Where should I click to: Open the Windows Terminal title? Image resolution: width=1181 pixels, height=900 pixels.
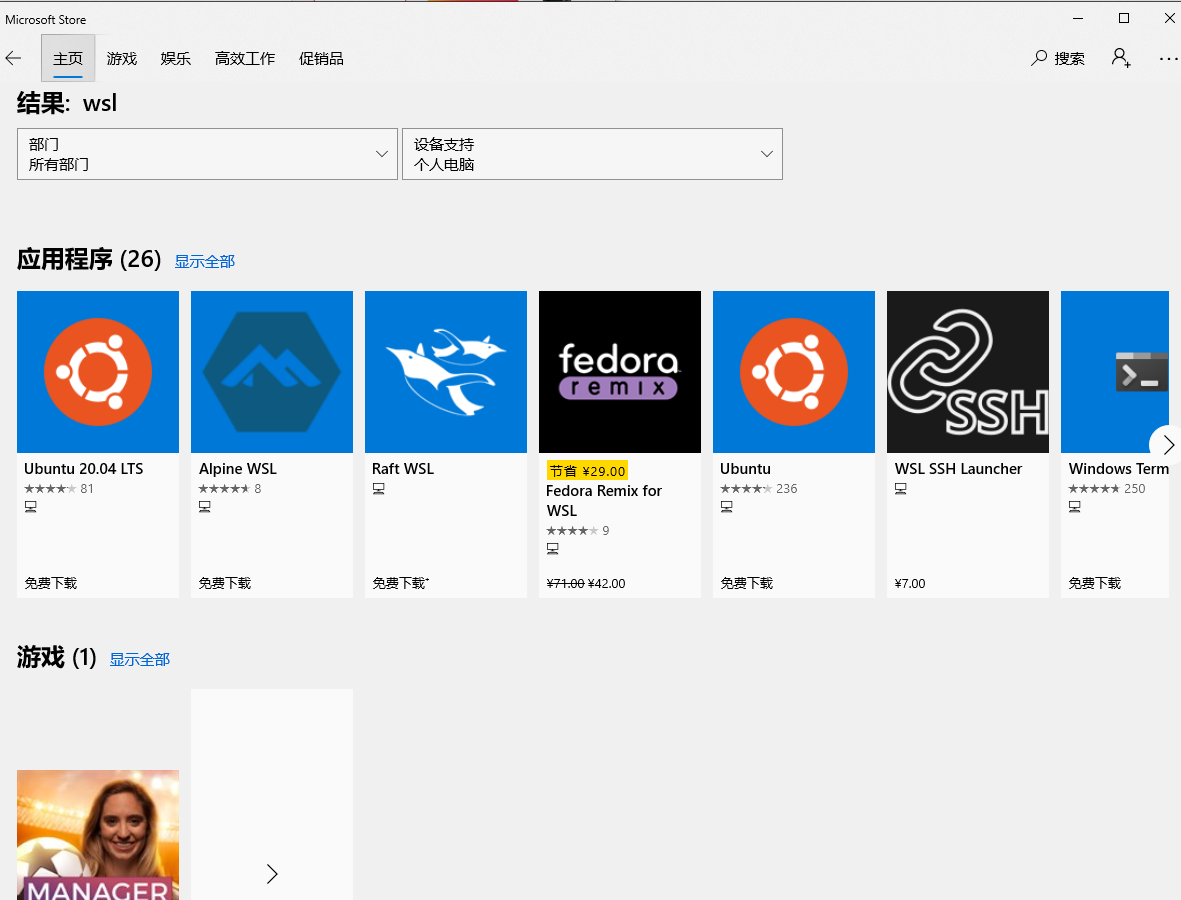pos(1118,468)
